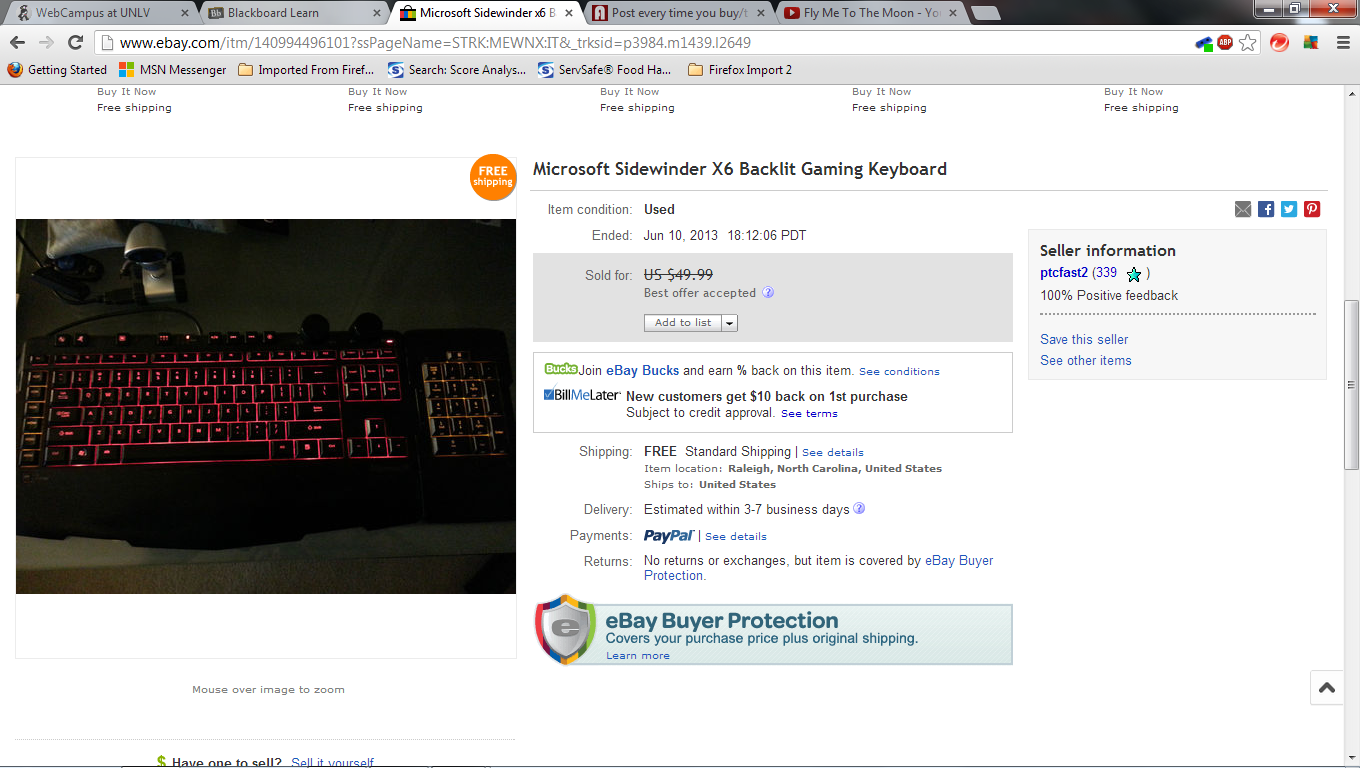Image resolution: width=1360 pixels, height=768 pixels.
Task: Close the WebCampus at UNLV tab
Action: tap(186, 13)
